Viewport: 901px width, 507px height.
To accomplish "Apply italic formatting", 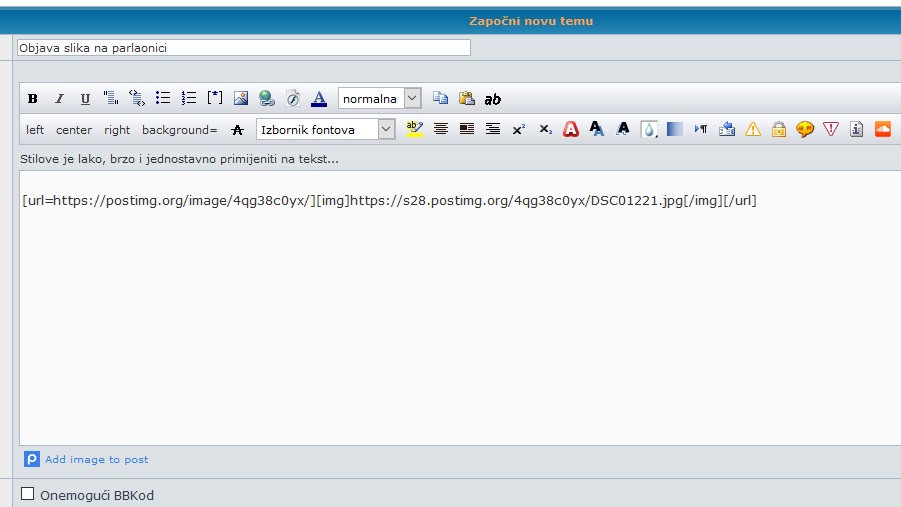I will tap(59, 98).
